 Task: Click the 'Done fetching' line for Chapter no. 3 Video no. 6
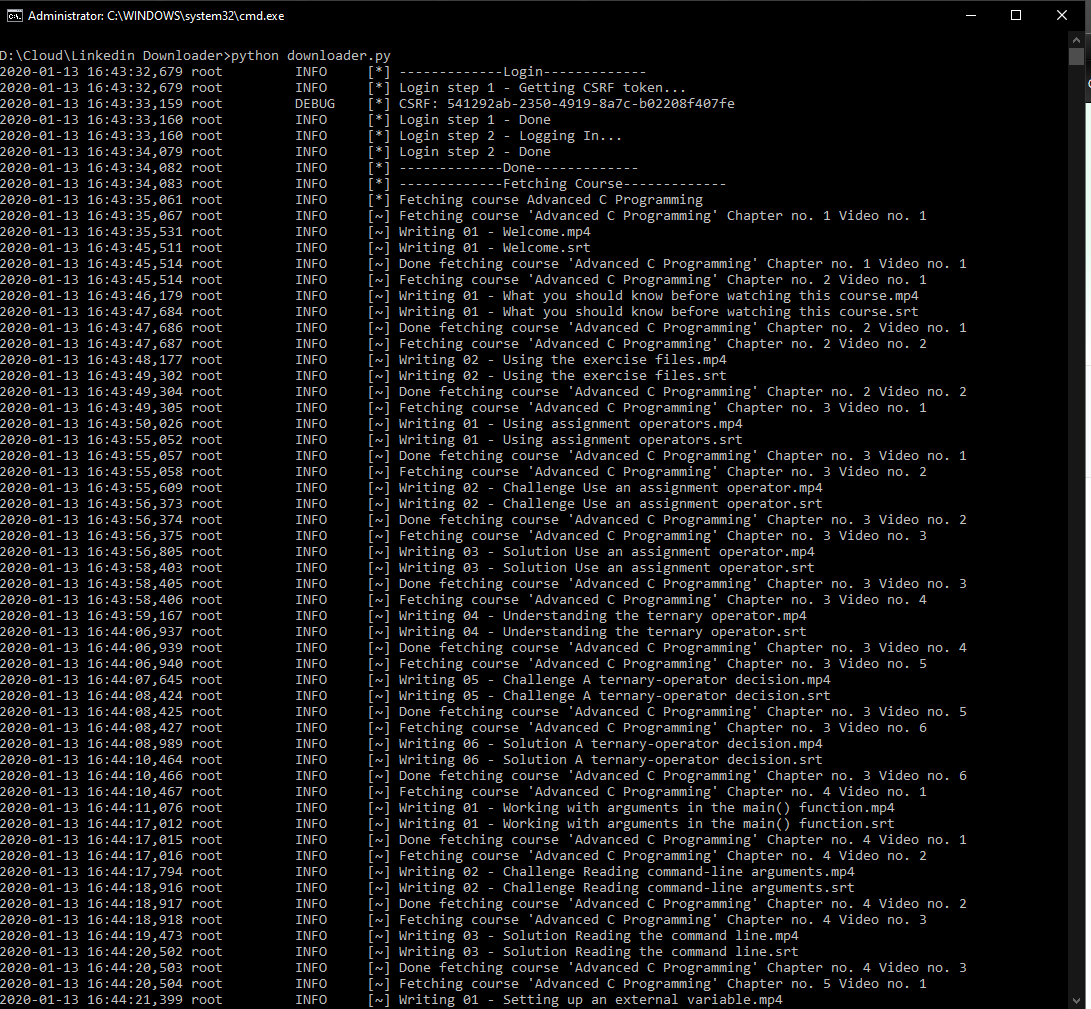(683, 776)
